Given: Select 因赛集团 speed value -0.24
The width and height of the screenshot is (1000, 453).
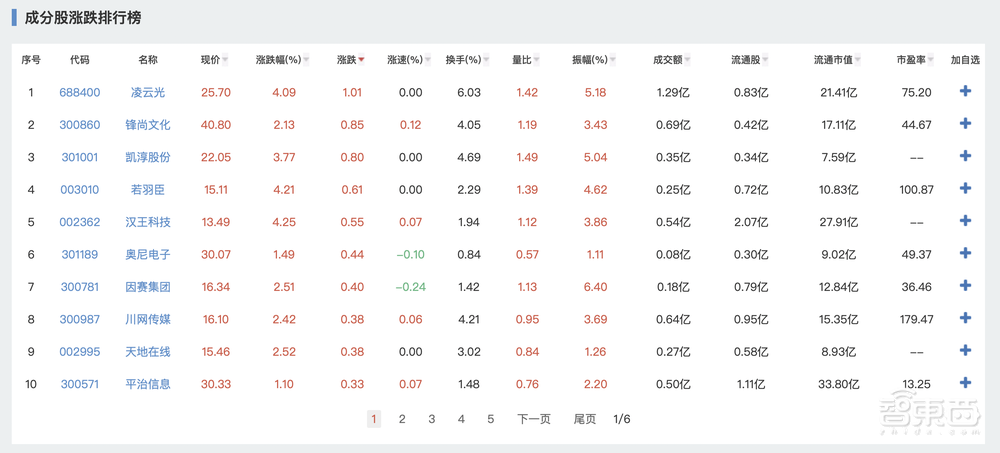Looking at the screenshot, I should click(x=410, y=286).
